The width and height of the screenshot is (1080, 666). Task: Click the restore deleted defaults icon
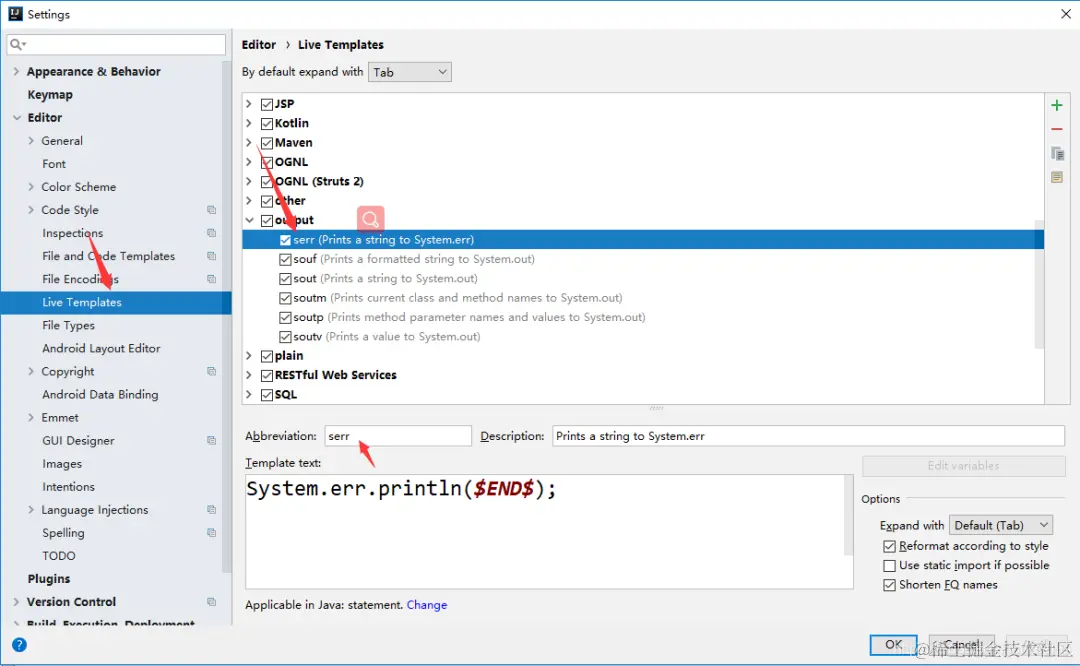click(1057, 177)
